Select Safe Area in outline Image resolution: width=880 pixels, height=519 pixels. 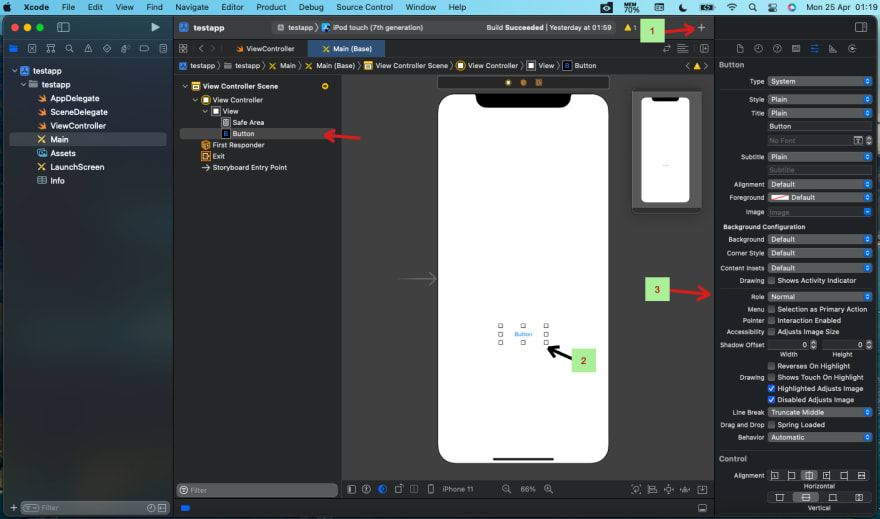tap(248, 122)
